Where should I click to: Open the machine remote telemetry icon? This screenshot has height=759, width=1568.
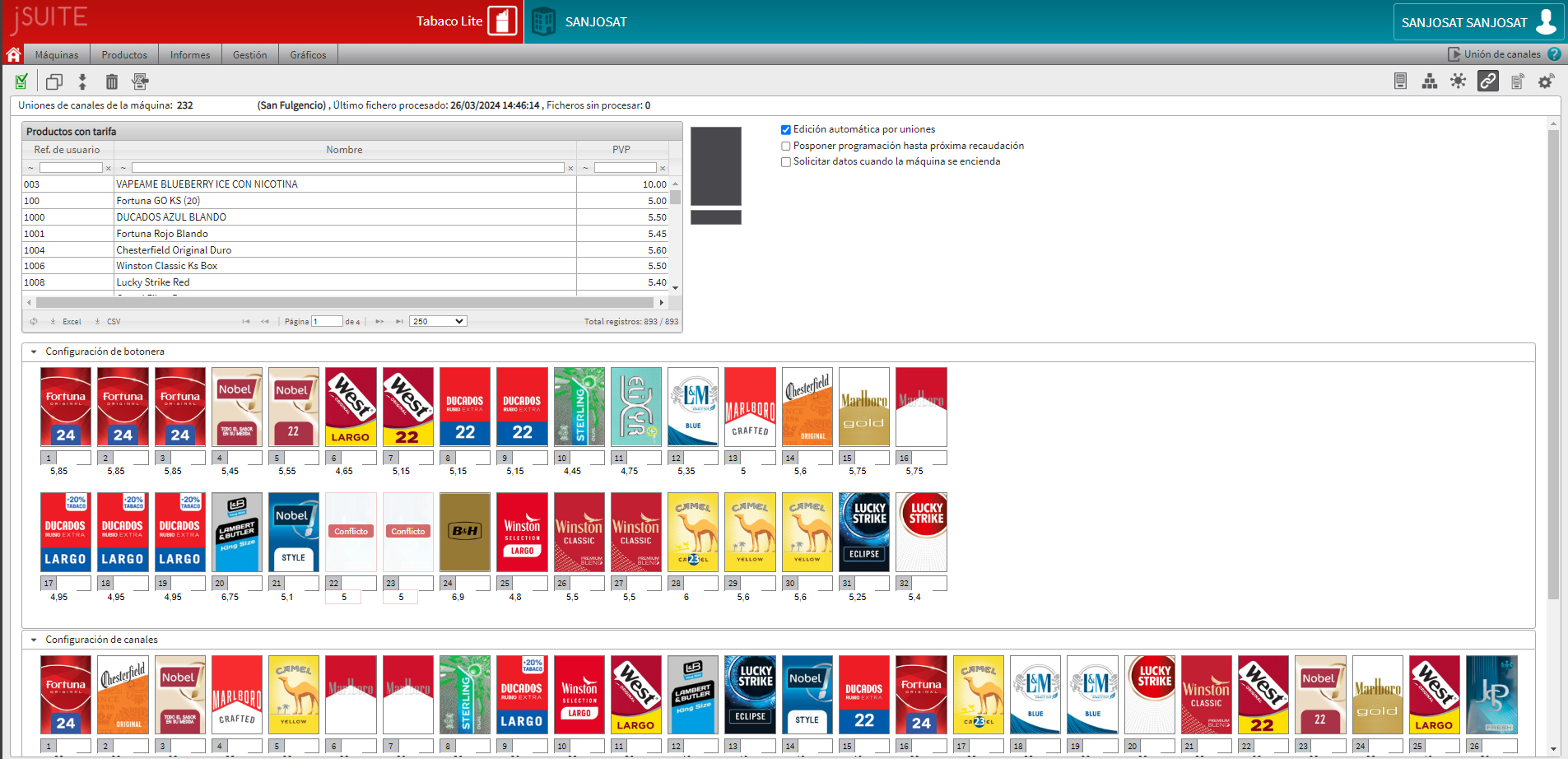coord(1518,81)
